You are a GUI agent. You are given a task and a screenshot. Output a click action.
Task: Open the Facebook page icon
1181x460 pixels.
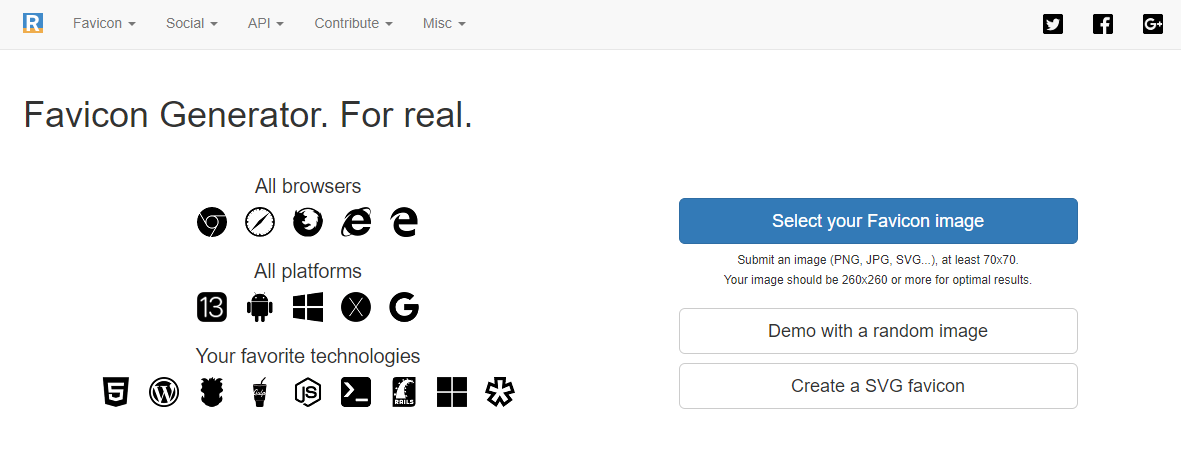coord(1103,24)
